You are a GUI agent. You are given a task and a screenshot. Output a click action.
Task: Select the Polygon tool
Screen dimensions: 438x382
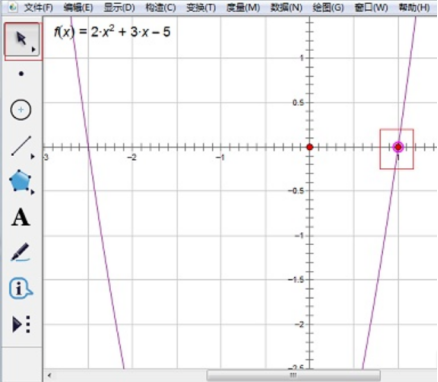[20, 181]
